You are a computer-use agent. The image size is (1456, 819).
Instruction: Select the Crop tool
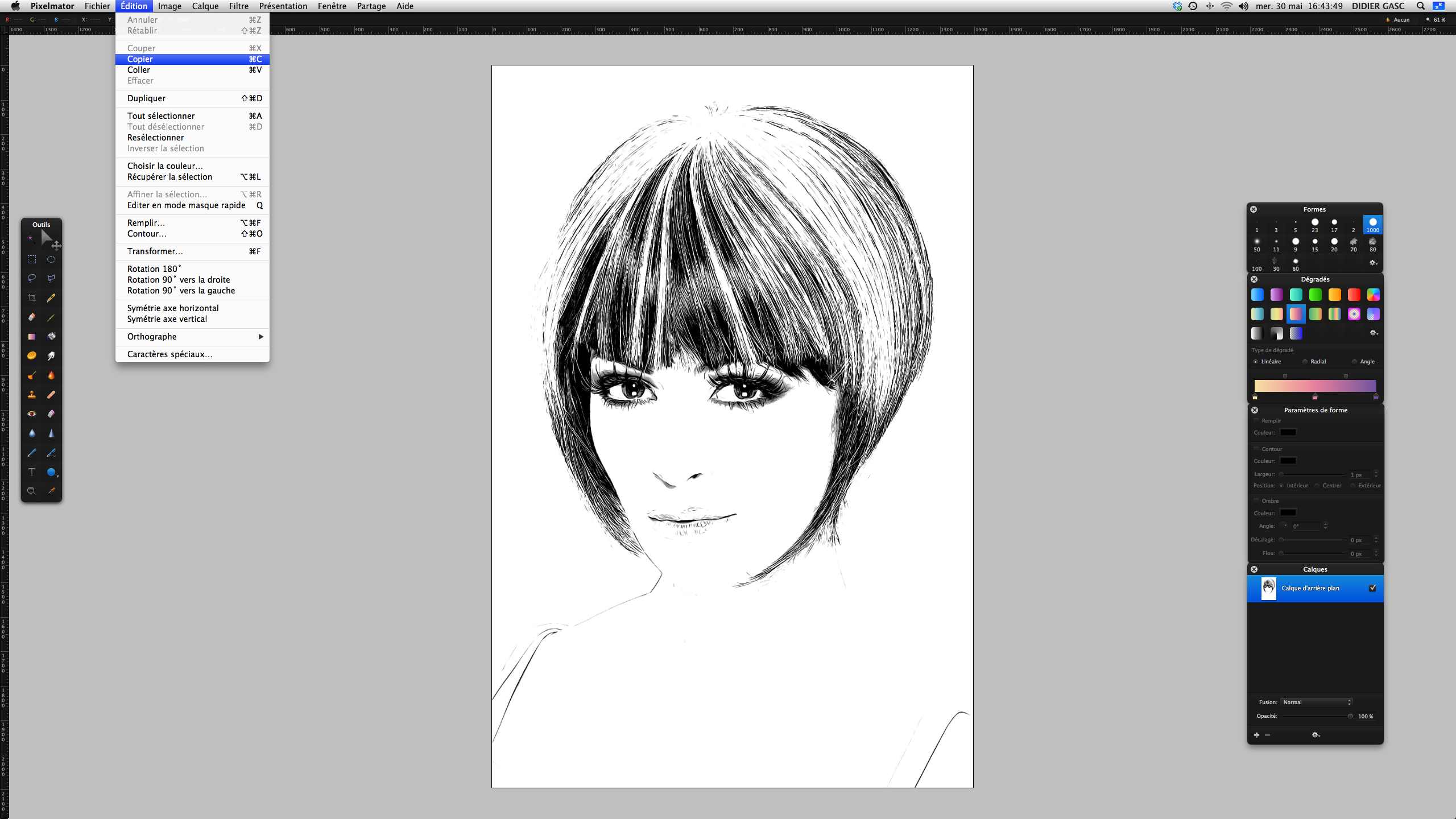32,298
